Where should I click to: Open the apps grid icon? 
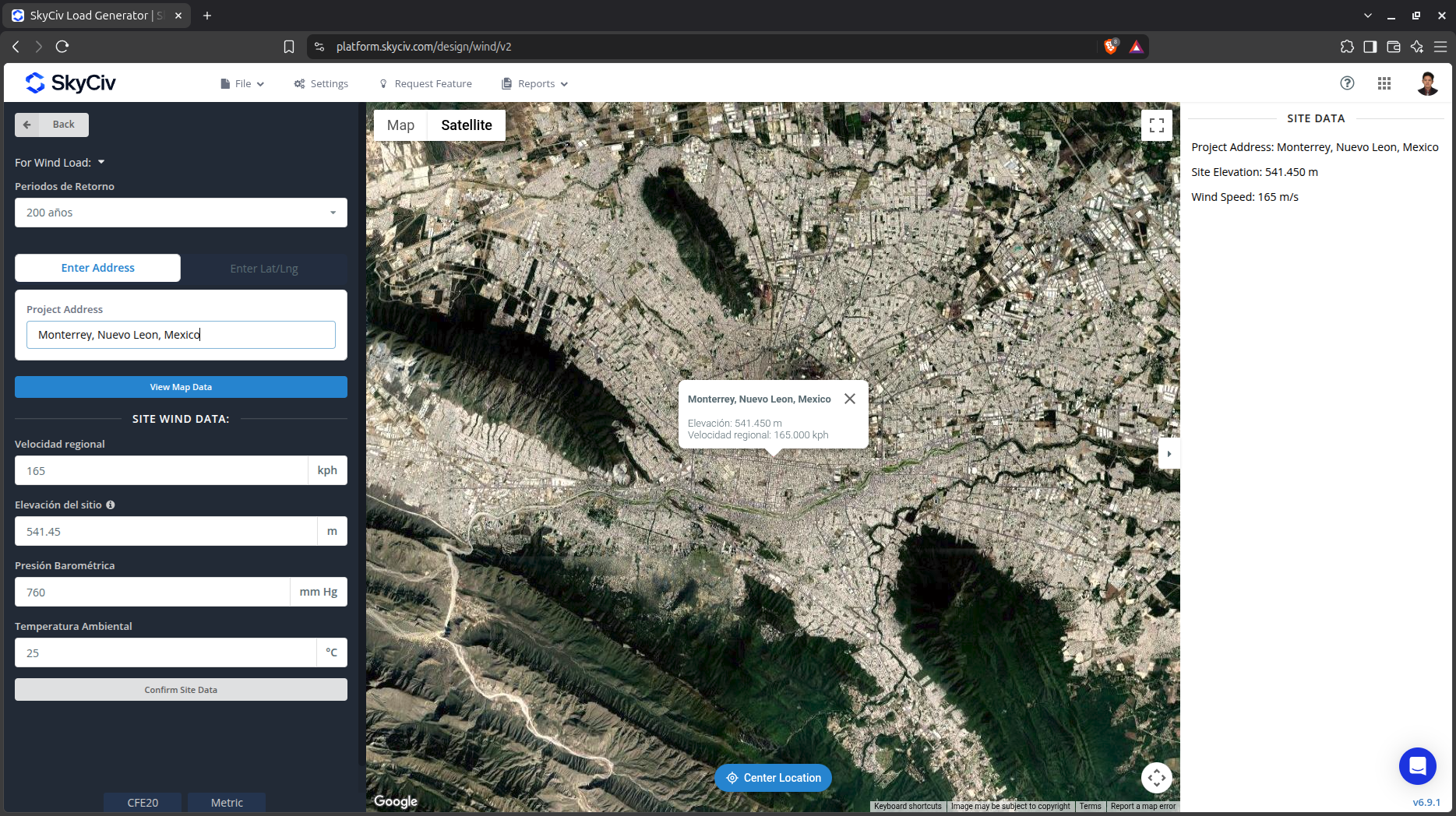(x=1384, y=83)
